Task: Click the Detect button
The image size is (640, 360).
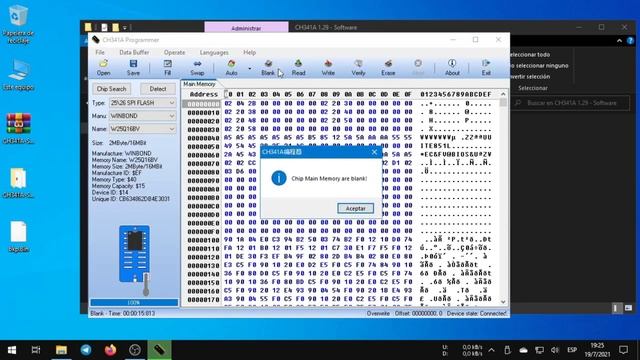Action: click(158, 89)
